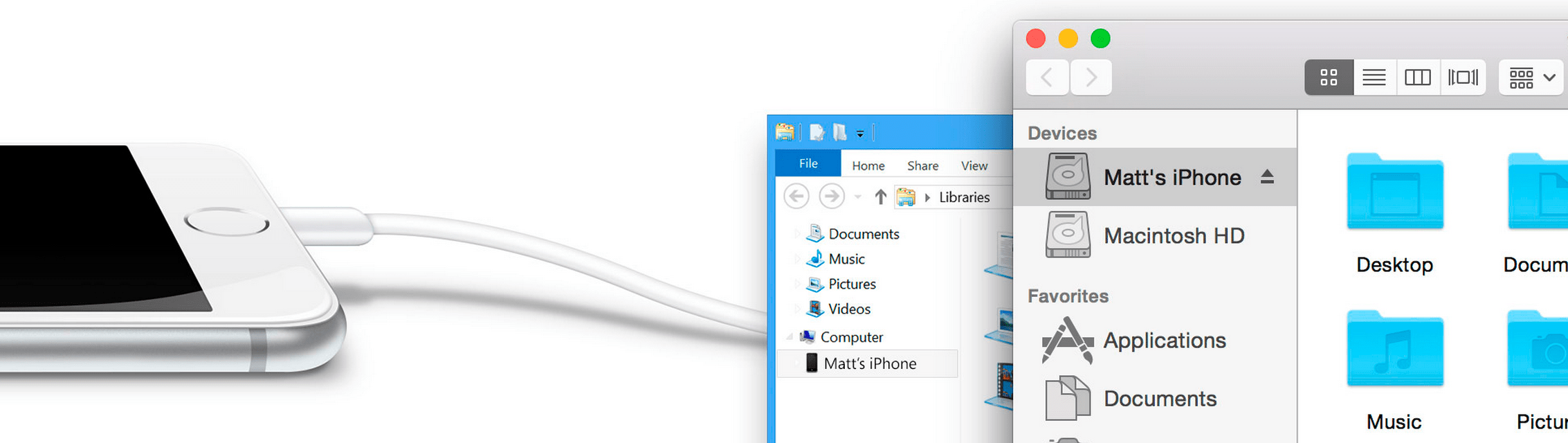This screenshot has height=443, width=1568.
Task: Go up one level in Explorer
Action: [x=880, y=197]
